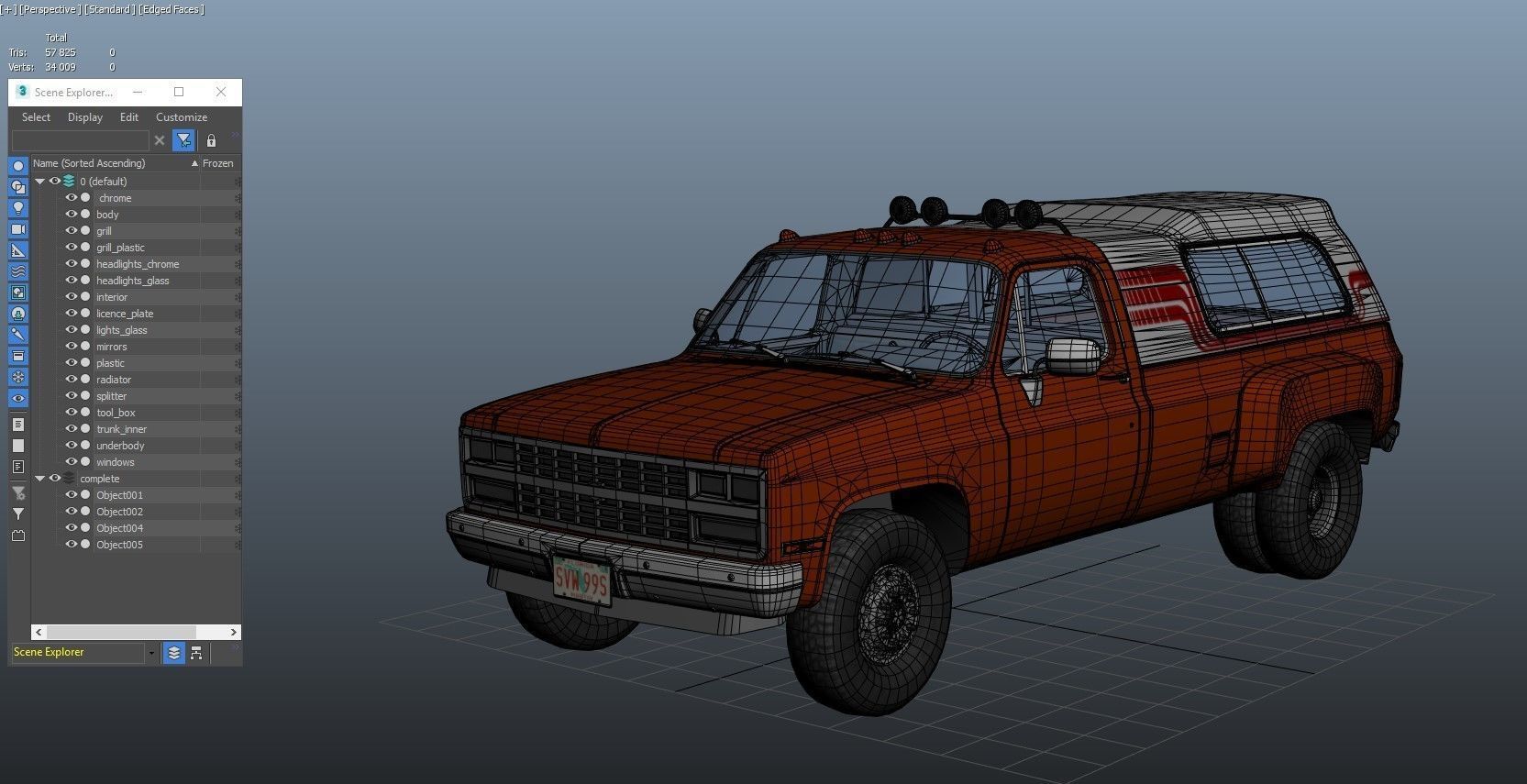The width and height of the screenshot is (1527, 784).
Task: Switch to Sort By Layer mode
Action: pyautogui.click(x=173, y=653)
